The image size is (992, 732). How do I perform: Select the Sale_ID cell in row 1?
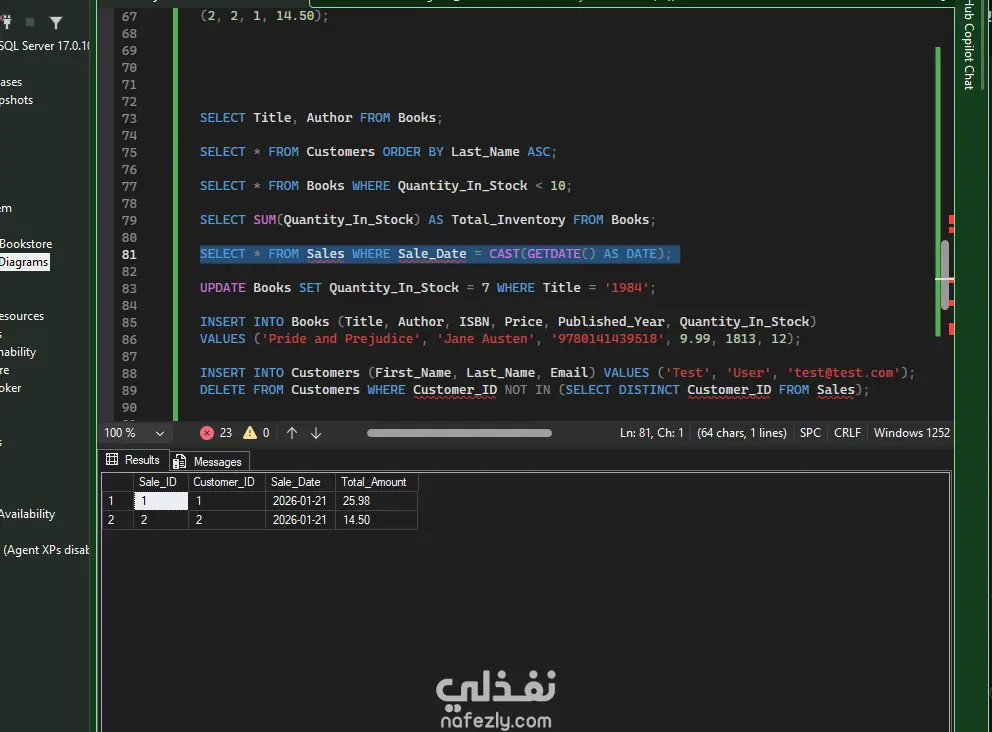click(161, 501)
